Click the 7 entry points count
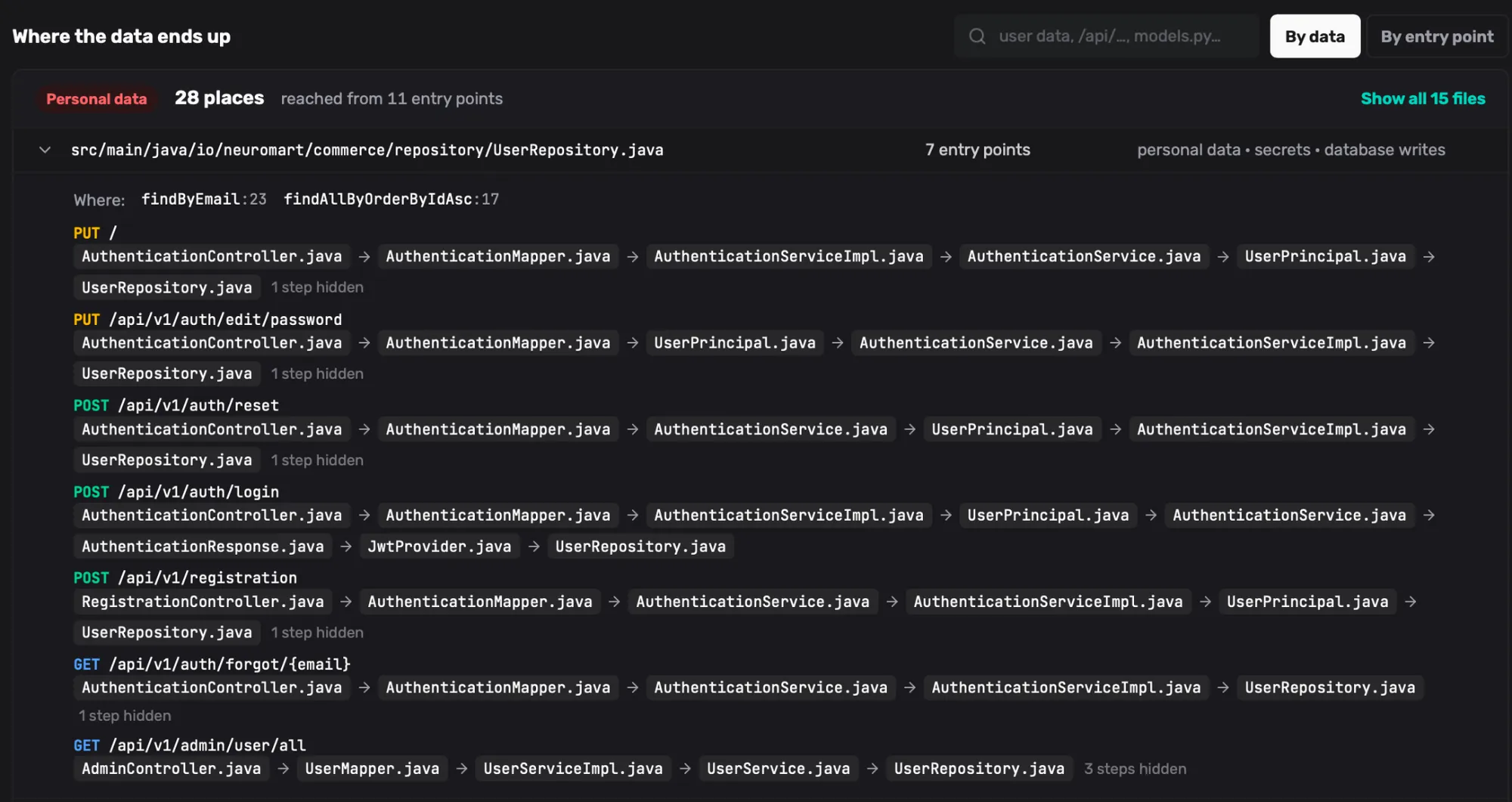The height and width of the screenshot is (802, 1512). 978,150
